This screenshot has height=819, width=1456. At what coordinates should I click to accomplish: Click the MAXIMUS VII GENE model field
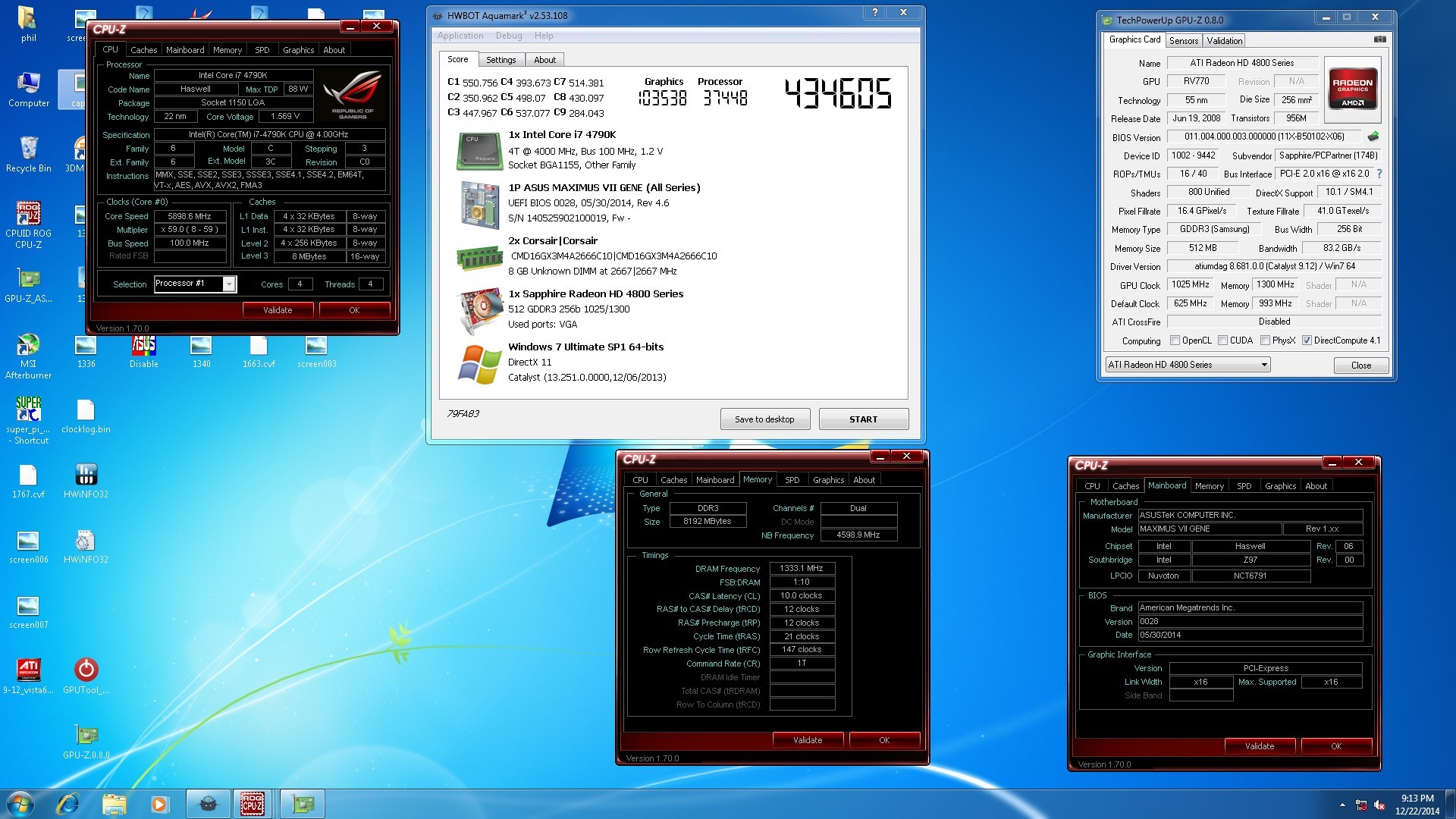click(1210, 529)
